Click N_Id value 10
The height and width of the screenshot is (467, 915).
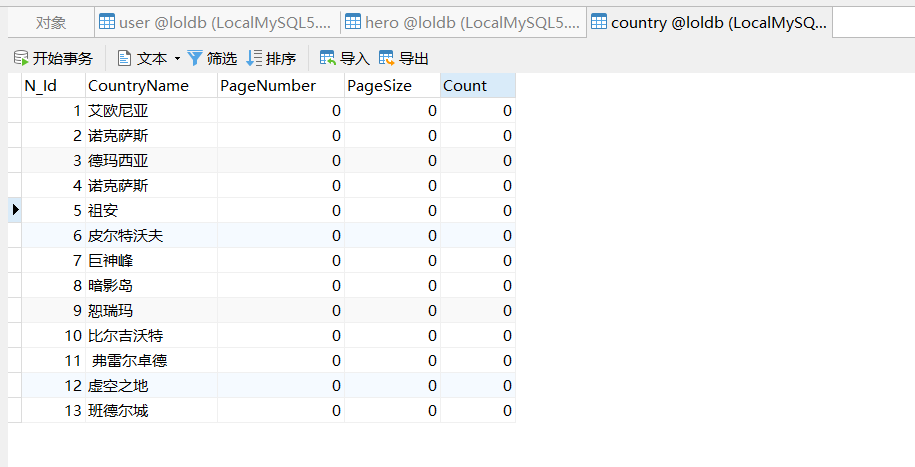point(54,336)
